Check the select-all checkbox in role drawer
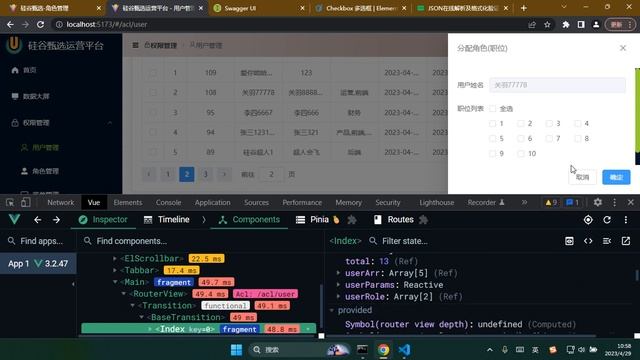The width and height of the screenshot is (640, 360). pos(493,109)
